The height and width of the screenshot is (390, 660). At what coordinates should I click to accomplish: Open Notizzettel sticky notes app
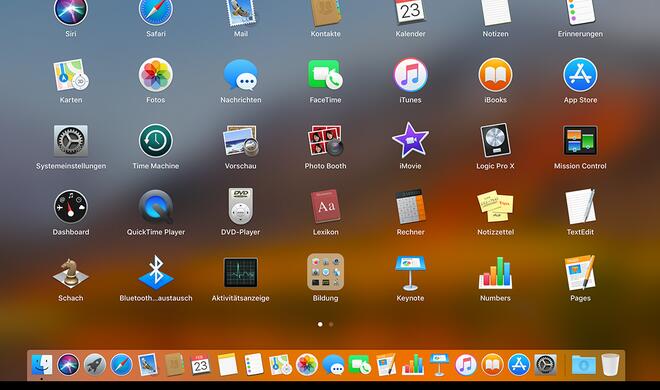click(x=495, y=206)
